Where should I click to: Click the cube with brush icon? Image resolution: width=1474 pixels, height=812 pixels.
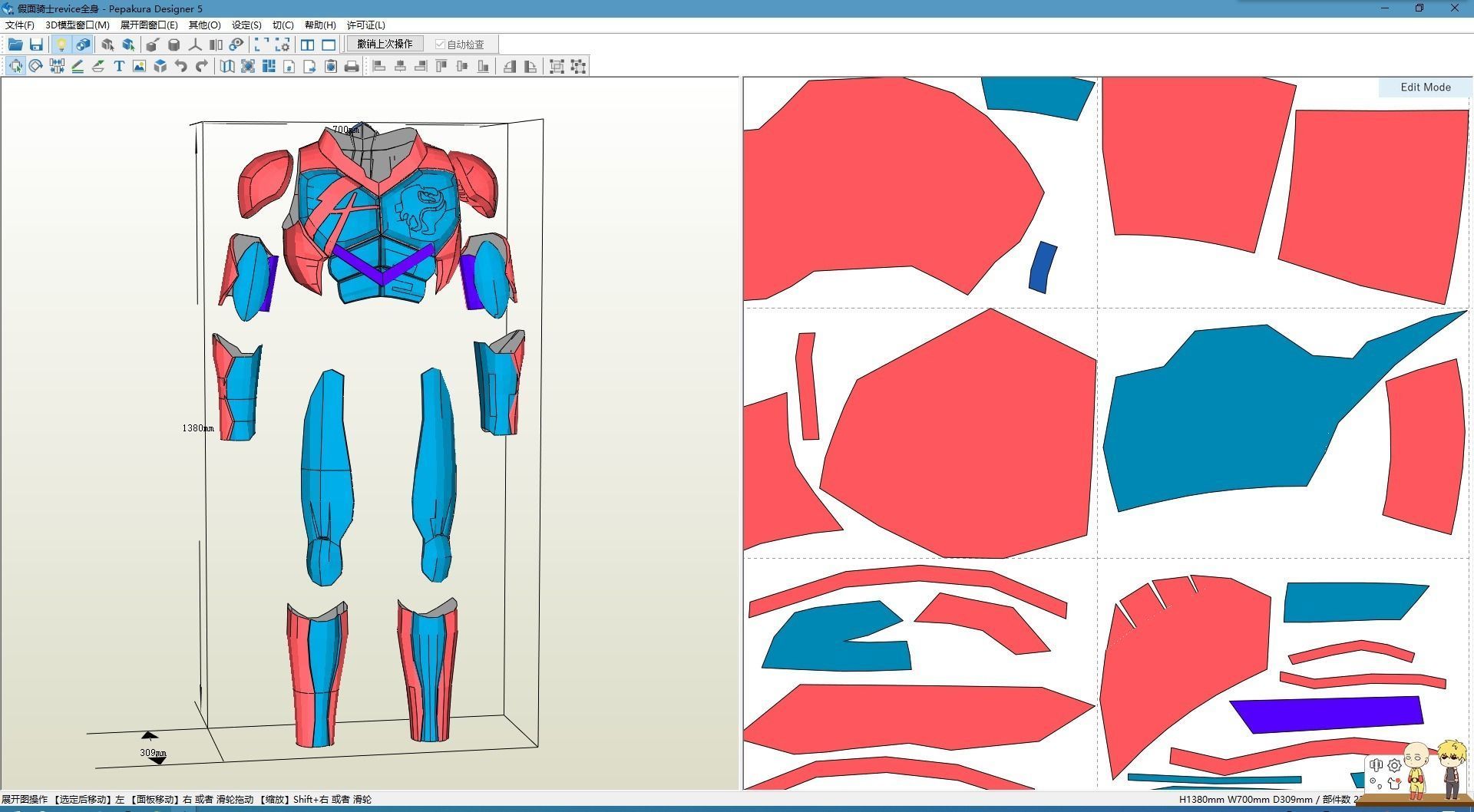[x=153, y=45]
